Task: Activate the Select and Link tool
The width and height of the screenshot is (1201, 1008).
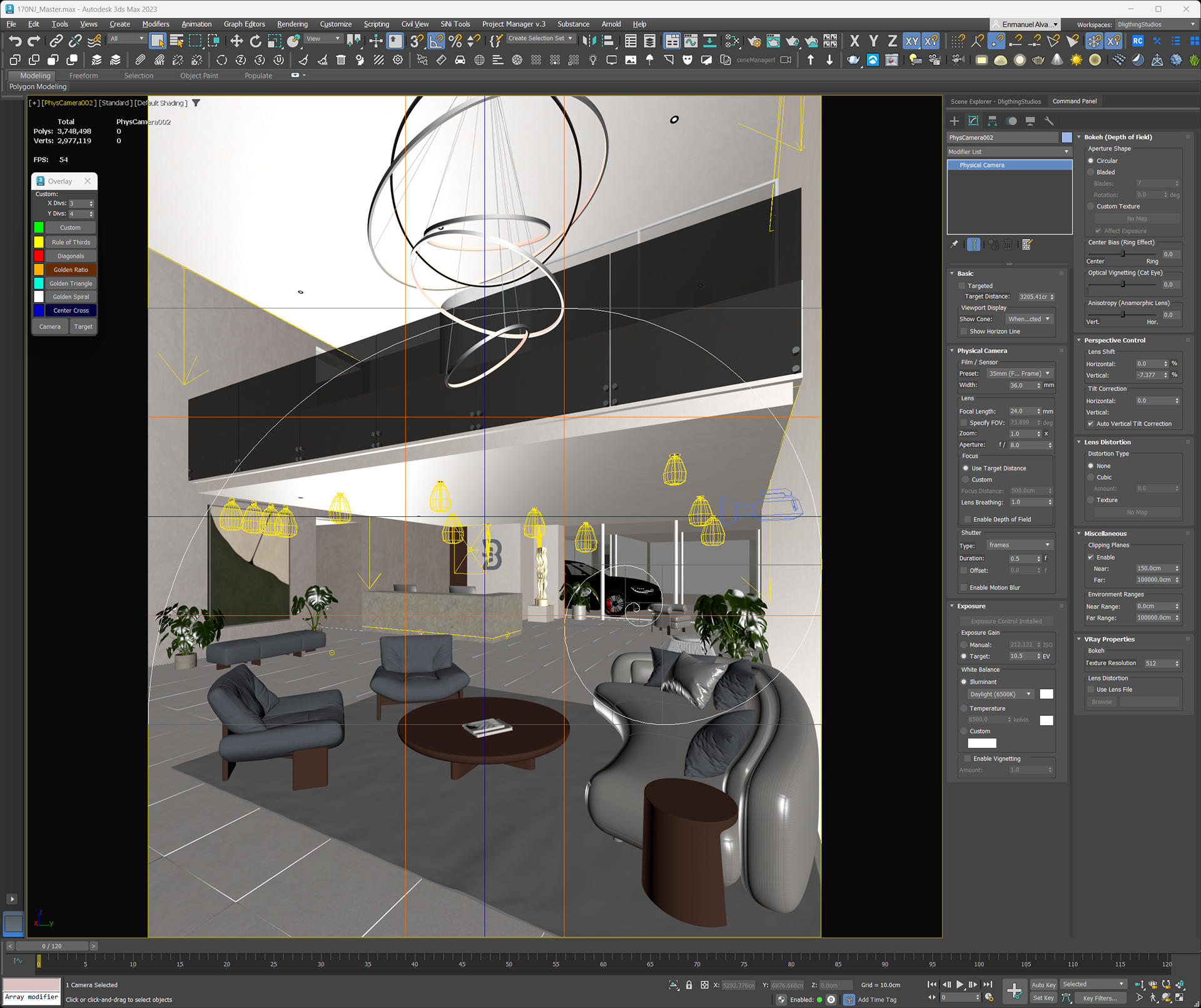Action: coord(56,41)
